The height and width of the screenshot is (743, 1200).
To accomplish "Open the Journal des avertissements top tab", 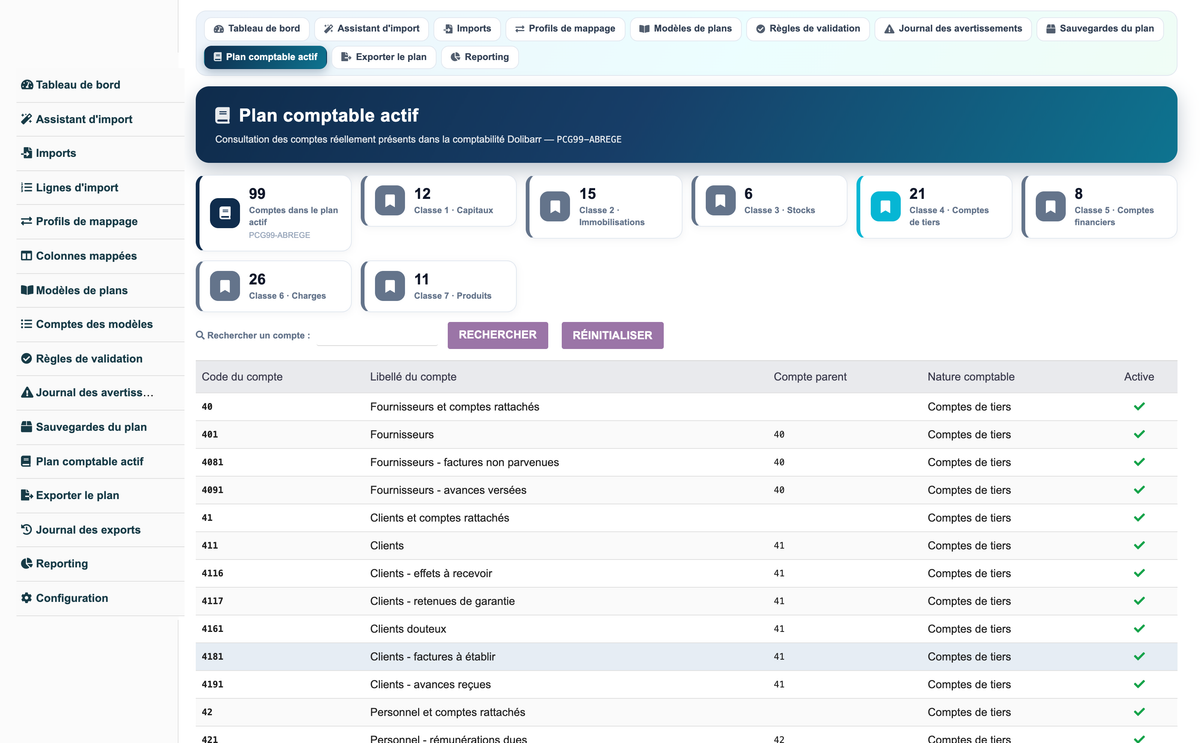I will click(x=953, y=29).
